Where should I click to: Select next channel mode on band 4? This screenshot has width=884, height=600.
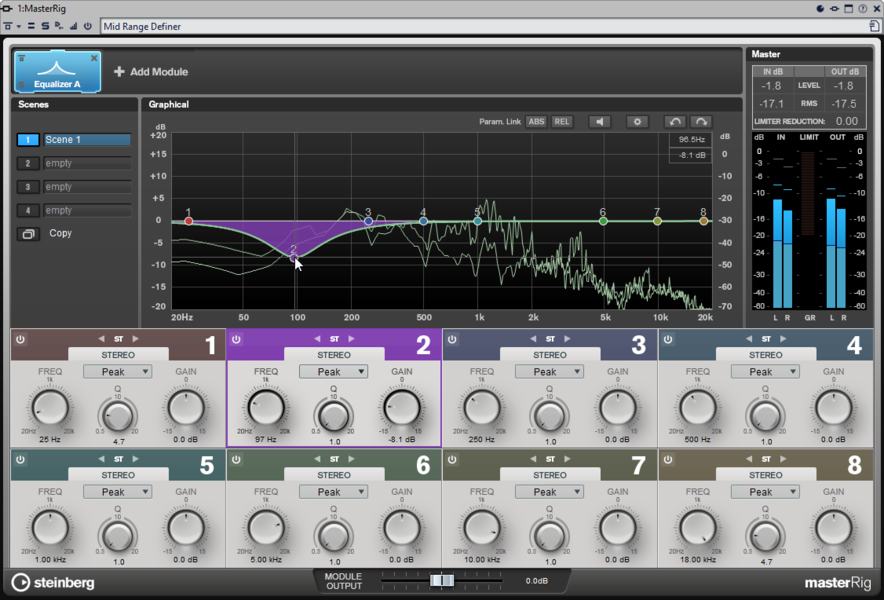tap(783, 339)
